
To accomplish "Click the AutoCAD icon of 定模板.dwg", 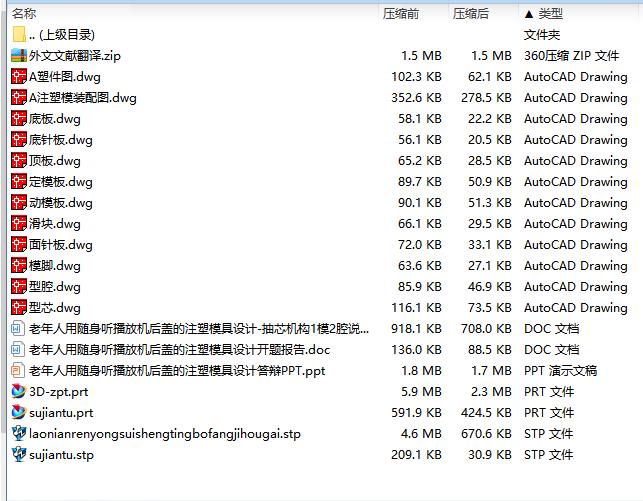I will (x=19, y=182).
